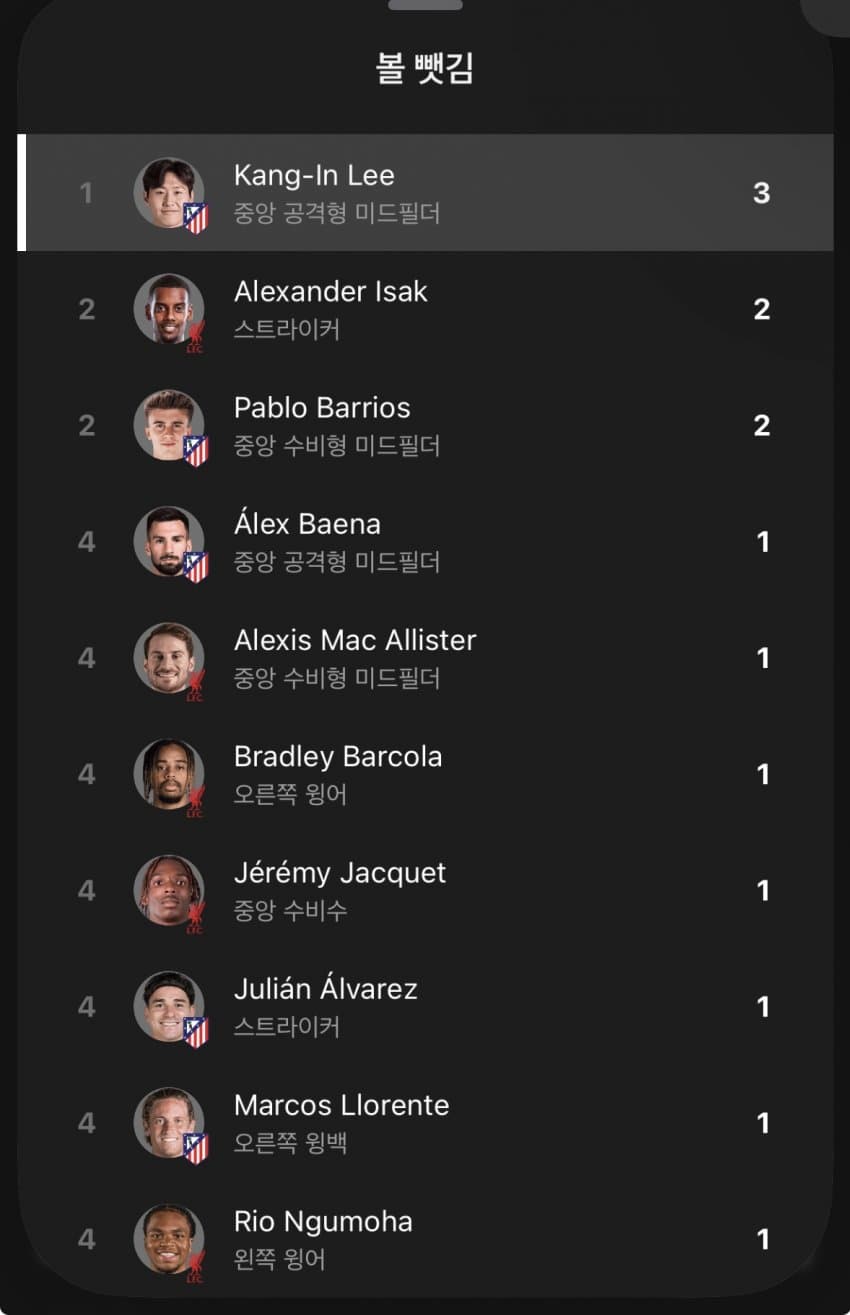
Task: Select Marcos Llorente's avatar image
Action: 168,1123
